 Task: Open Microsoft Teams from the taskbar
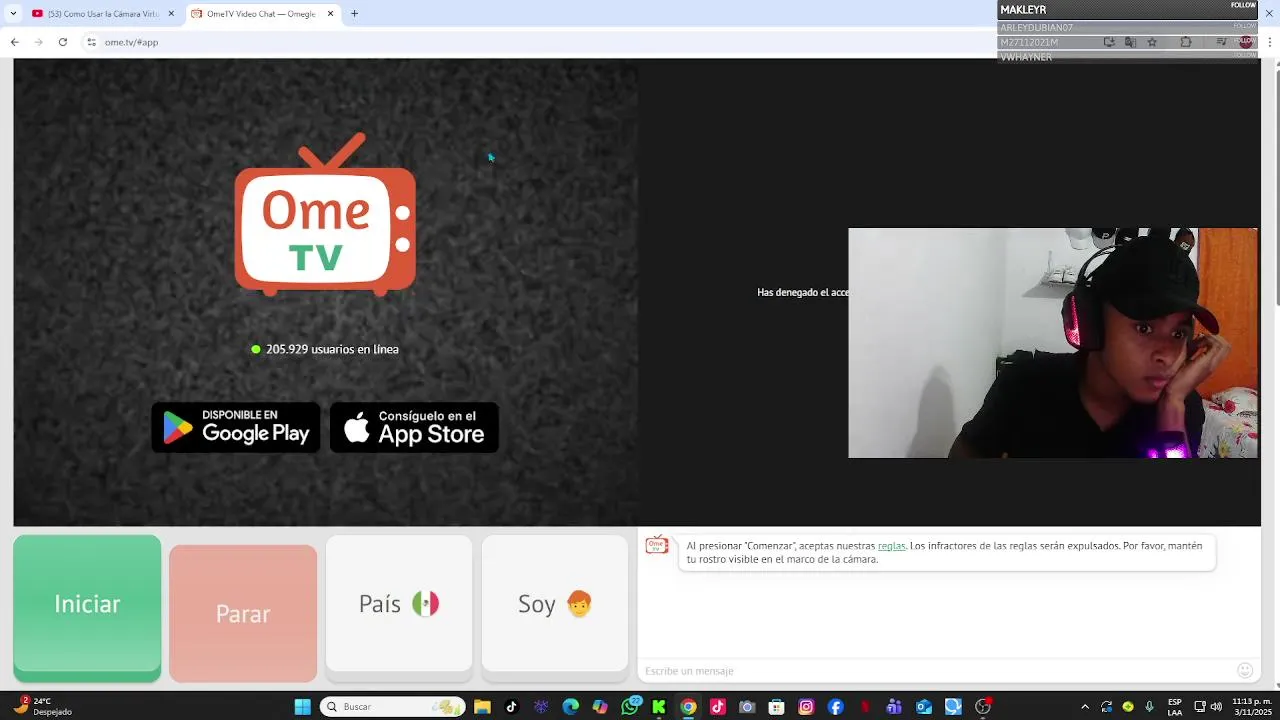click(894, 707)
